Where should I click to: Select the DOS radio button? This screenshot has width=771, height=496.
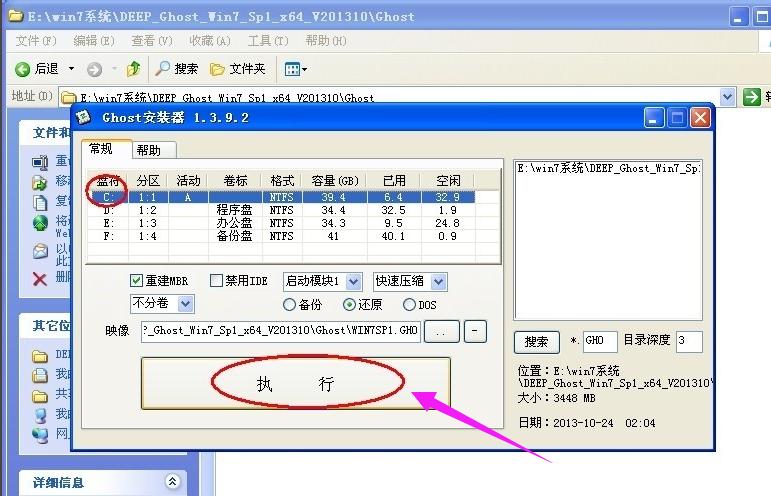[x=409, y=304]
